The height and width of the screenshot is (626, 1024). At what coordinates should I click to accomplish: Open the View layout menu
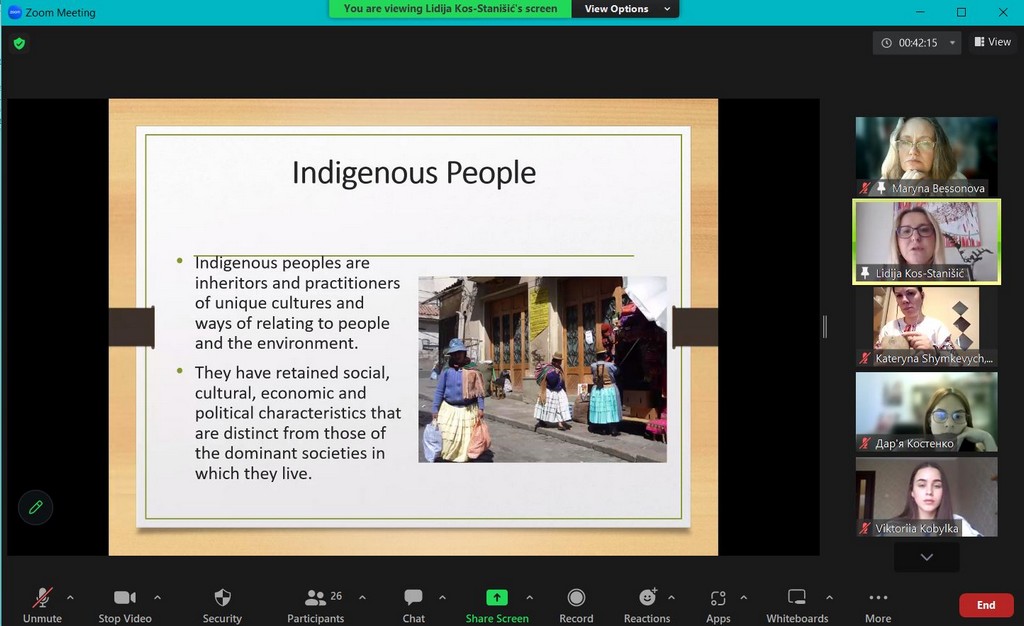pyautogui.click(x=992, y=42)
